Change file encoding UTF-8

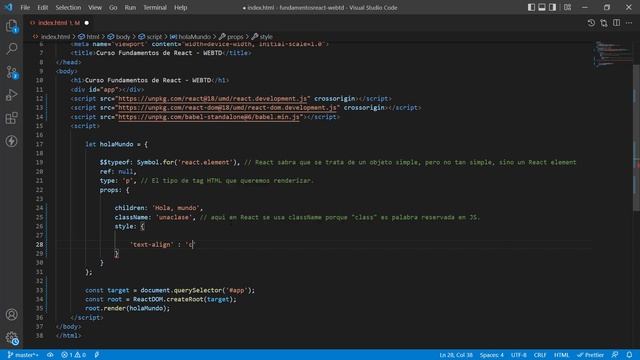[519, 355]
